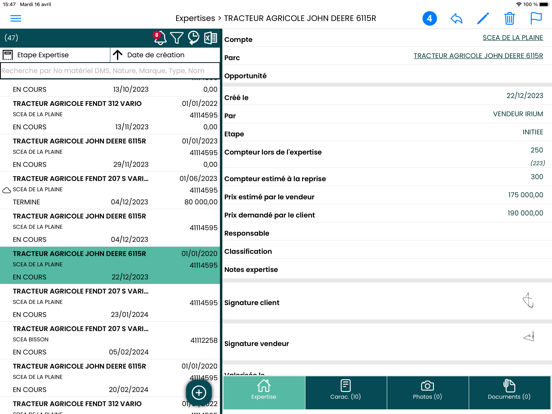552x414 pixels.
Task: Click the flag icon
Action: point(536,18)
